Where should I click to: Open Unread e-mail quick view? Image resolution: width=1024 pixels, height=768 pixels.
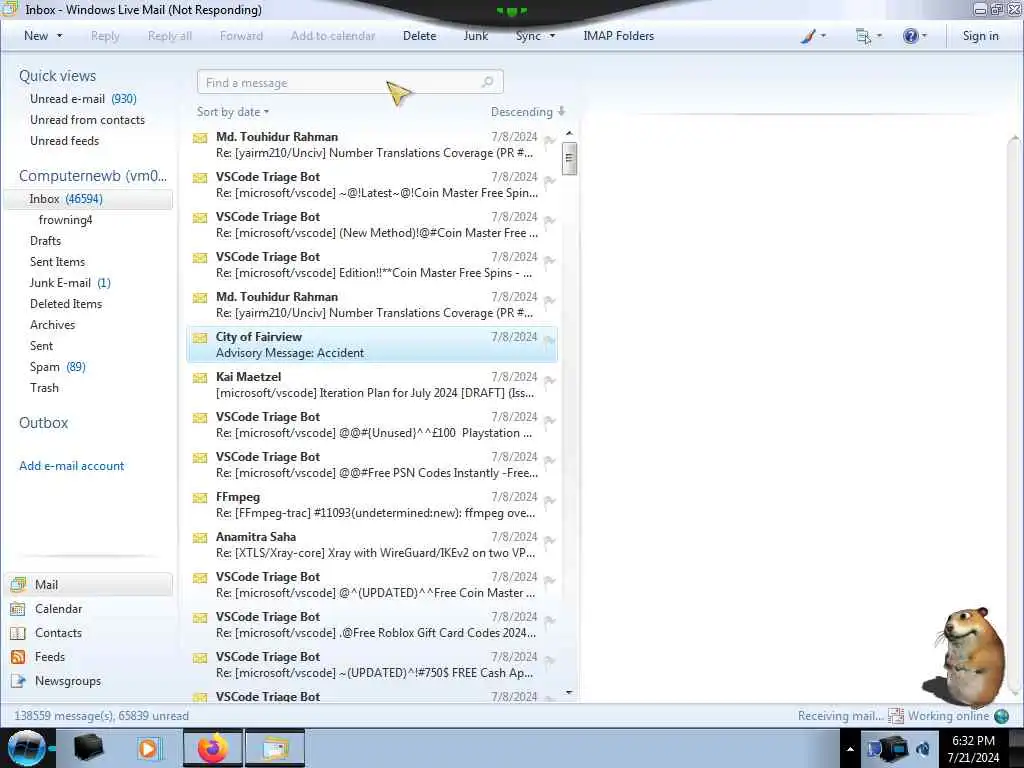click(83, 99)
